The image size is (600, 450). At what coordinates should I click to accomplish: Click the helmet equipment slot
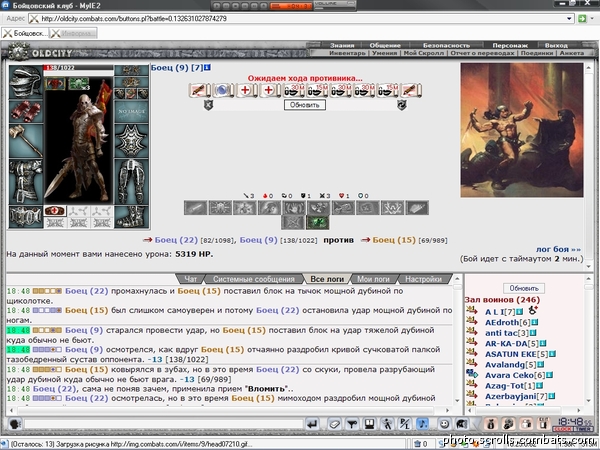point(26,82)
